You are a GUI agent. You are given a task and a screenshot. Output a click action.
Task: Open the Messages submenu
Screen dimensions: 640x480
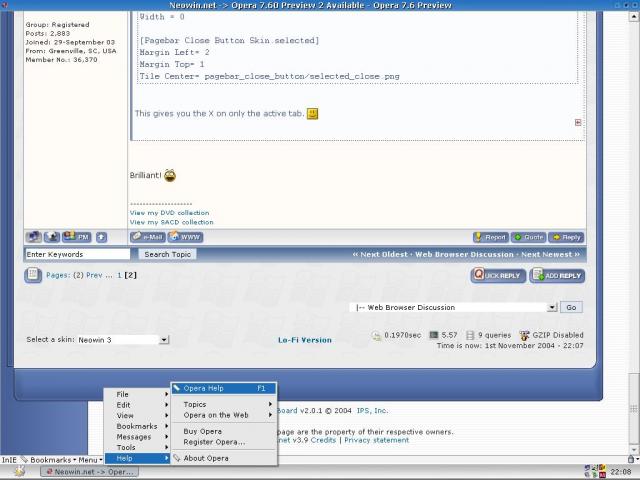tap(137, 437)
